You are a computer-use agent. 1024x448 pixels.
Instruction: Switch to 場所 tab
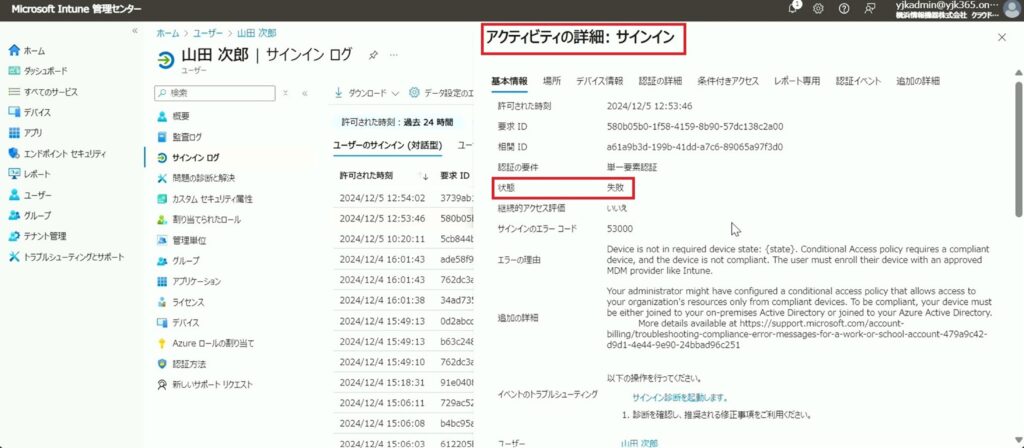[551, 81]
